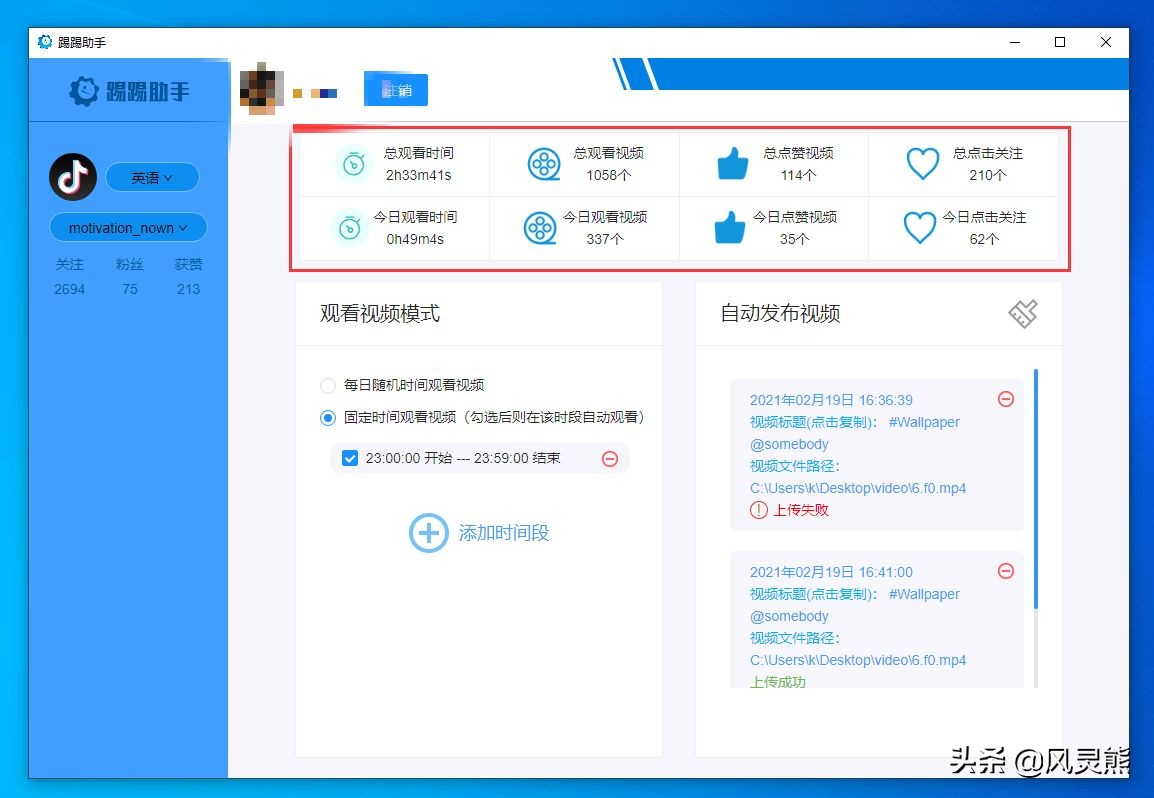
Task: Remove the 16:36:39 publish entry via minus icon
Action: [1006, 399]
